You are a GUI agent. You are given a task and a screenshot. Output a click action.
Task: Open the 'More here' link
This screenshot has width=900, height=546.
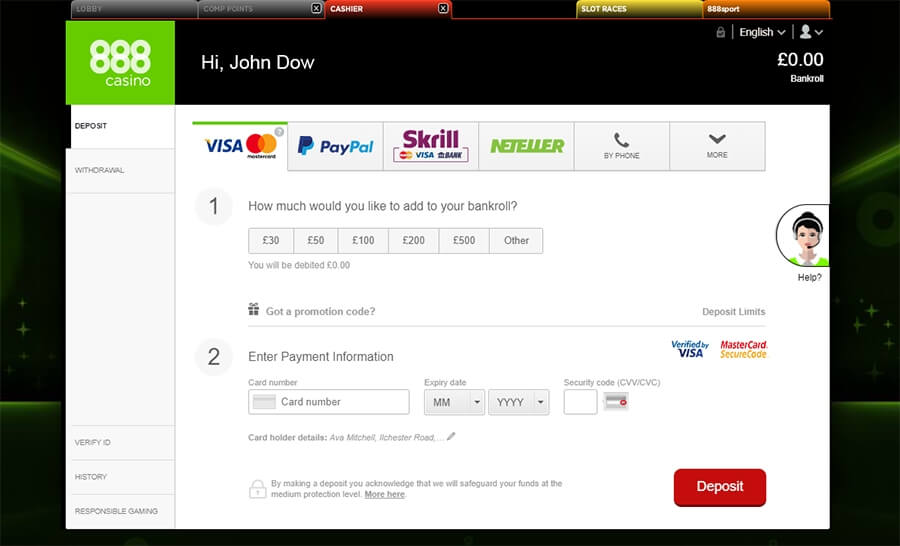point(385,494)
